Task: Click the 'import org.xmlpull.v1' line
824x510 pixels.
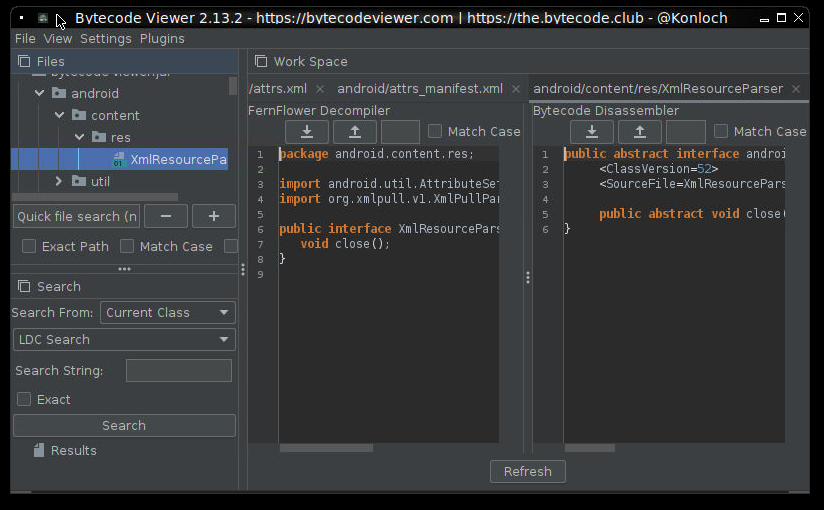Action: (x=389, y=199)
